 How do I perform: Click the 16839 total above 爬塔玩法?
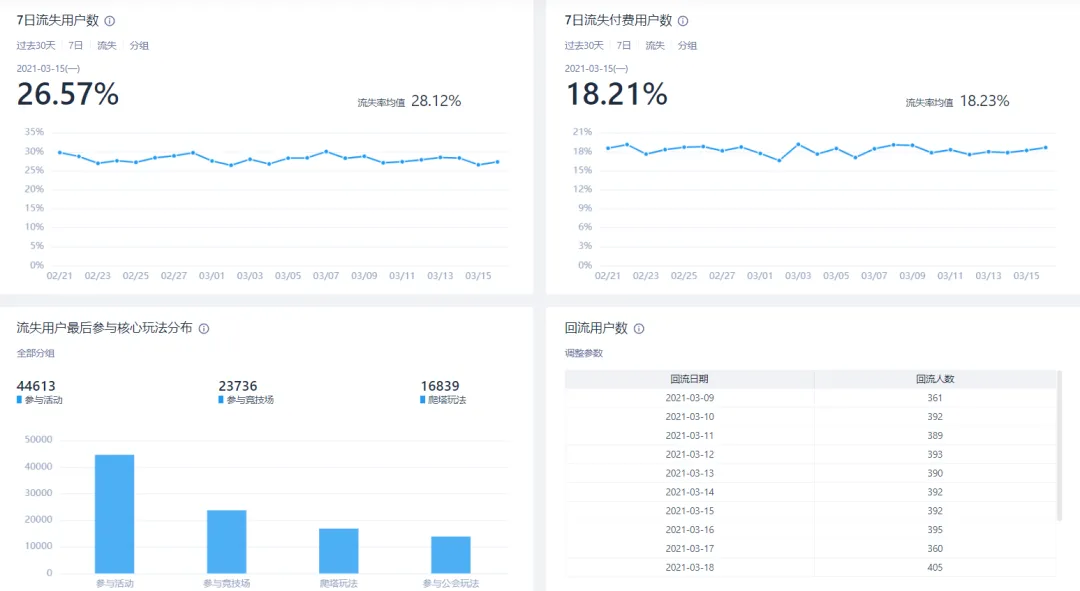[439, 386]
